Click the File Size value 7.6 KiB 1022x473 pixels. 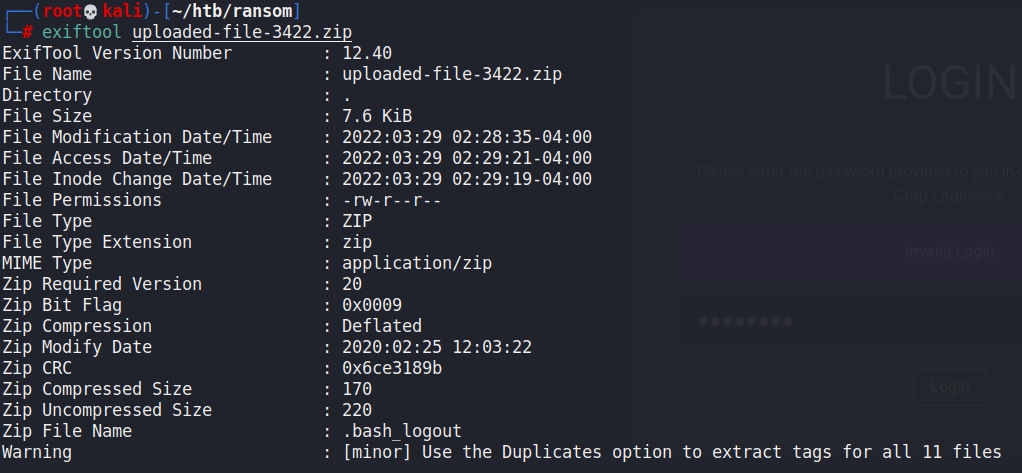point(377,116)
